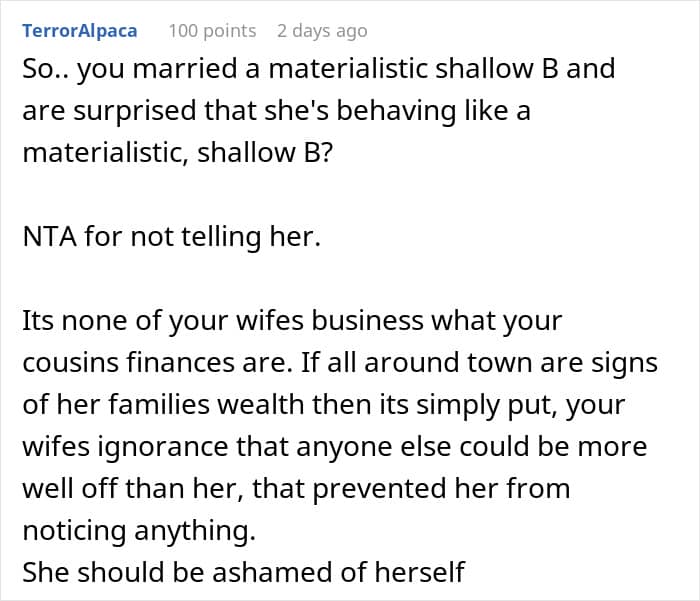Click the line "She should be ashamed of herself"
Screen dimensions: 700x601
tap(244, 572)
